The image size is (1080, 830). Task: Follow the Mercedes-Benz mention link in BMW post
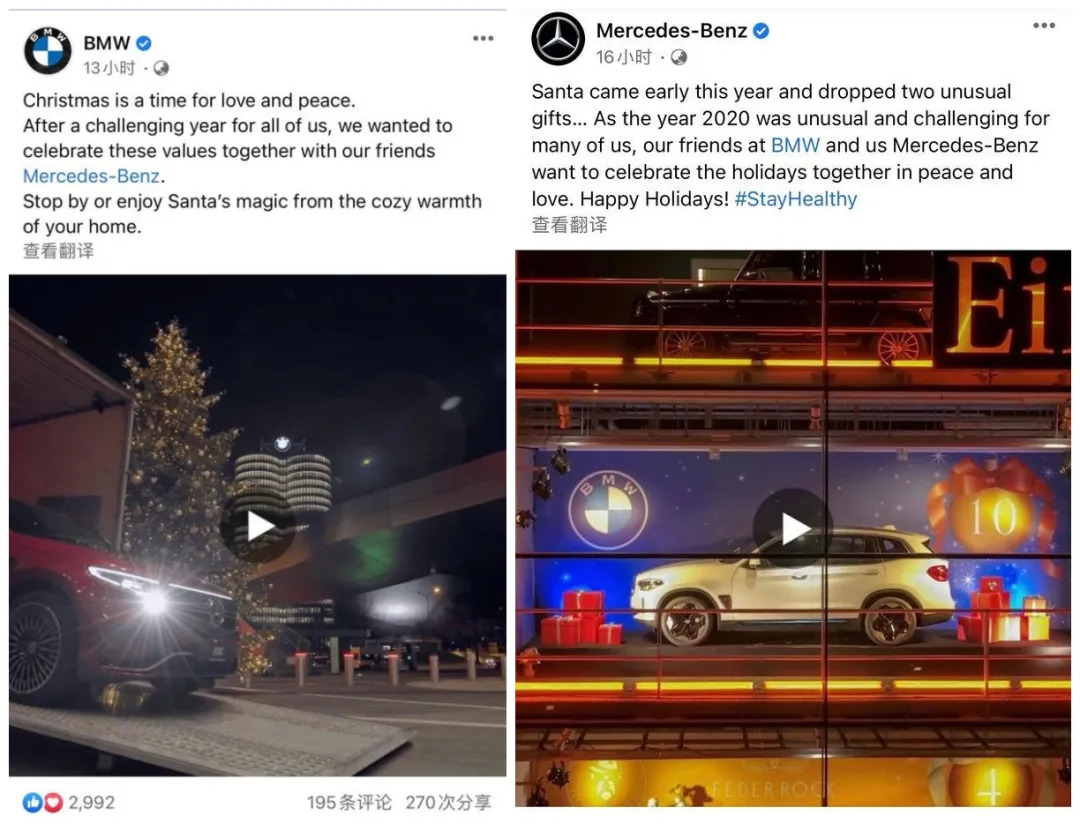click(92, 176)
